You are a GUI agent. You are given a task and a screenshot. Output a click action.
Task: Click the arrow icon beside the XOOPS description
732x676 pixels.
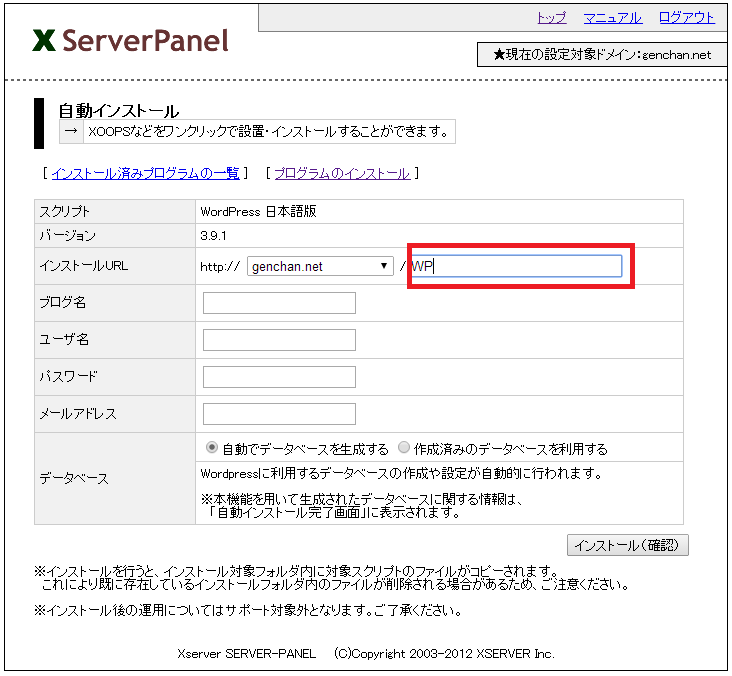coord(71,131)
